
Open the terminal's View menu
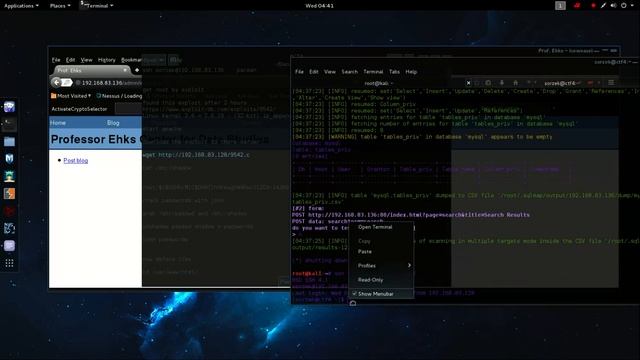(x=330, y=72)
